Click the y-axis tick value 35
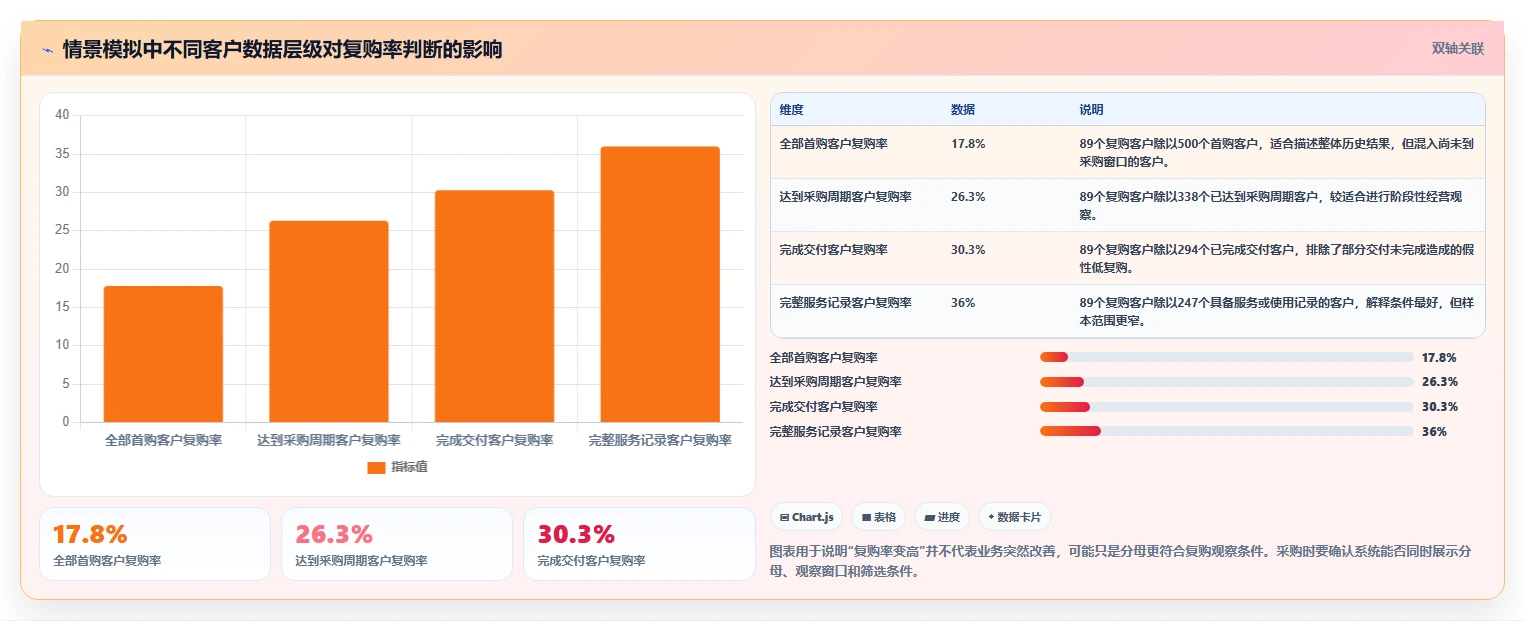 62,154
